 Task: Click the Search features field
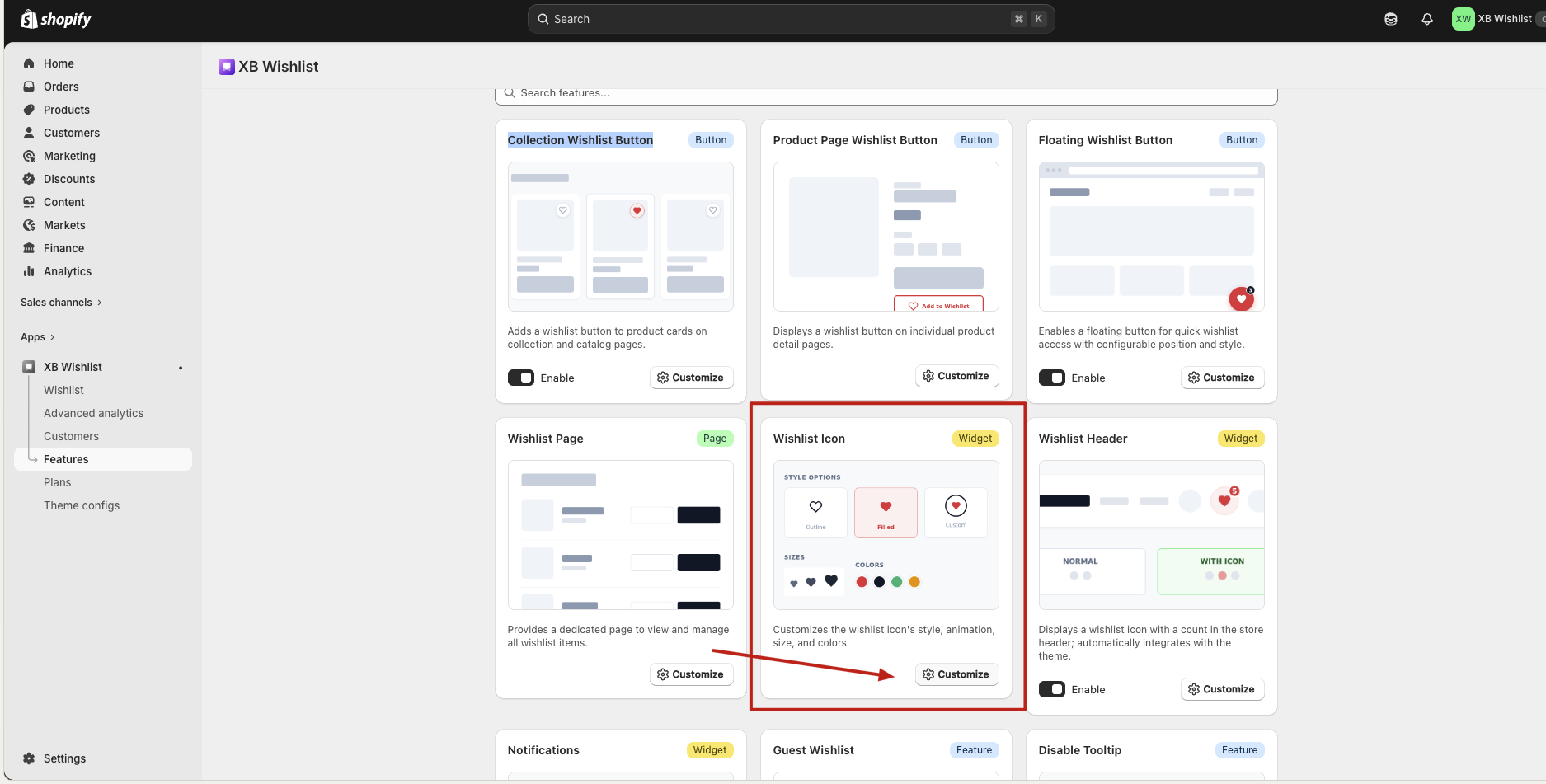[x=886, y=94]
